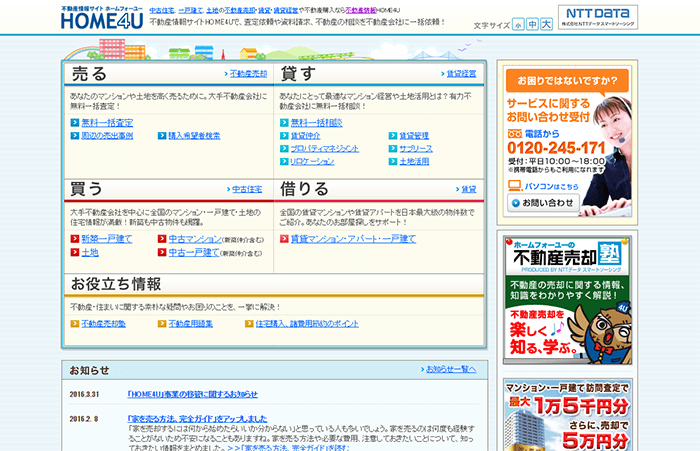Screen dimensions: 700x451
Task: Click arrow icon beside 賃貸管理
Action: [393, 136]
